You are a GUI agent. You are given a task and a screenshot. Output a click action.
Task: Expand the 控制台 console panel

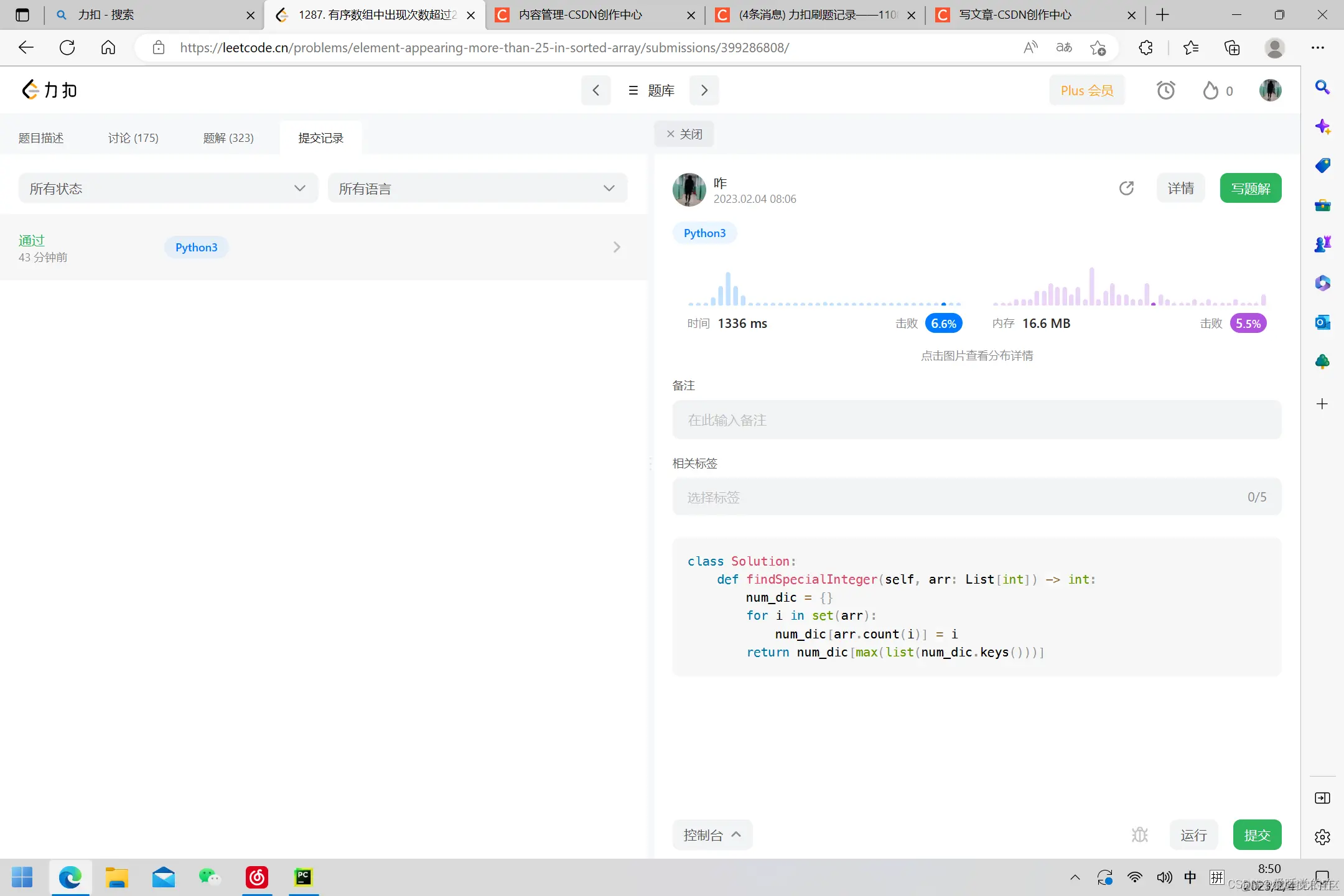[x=712, y=835]
